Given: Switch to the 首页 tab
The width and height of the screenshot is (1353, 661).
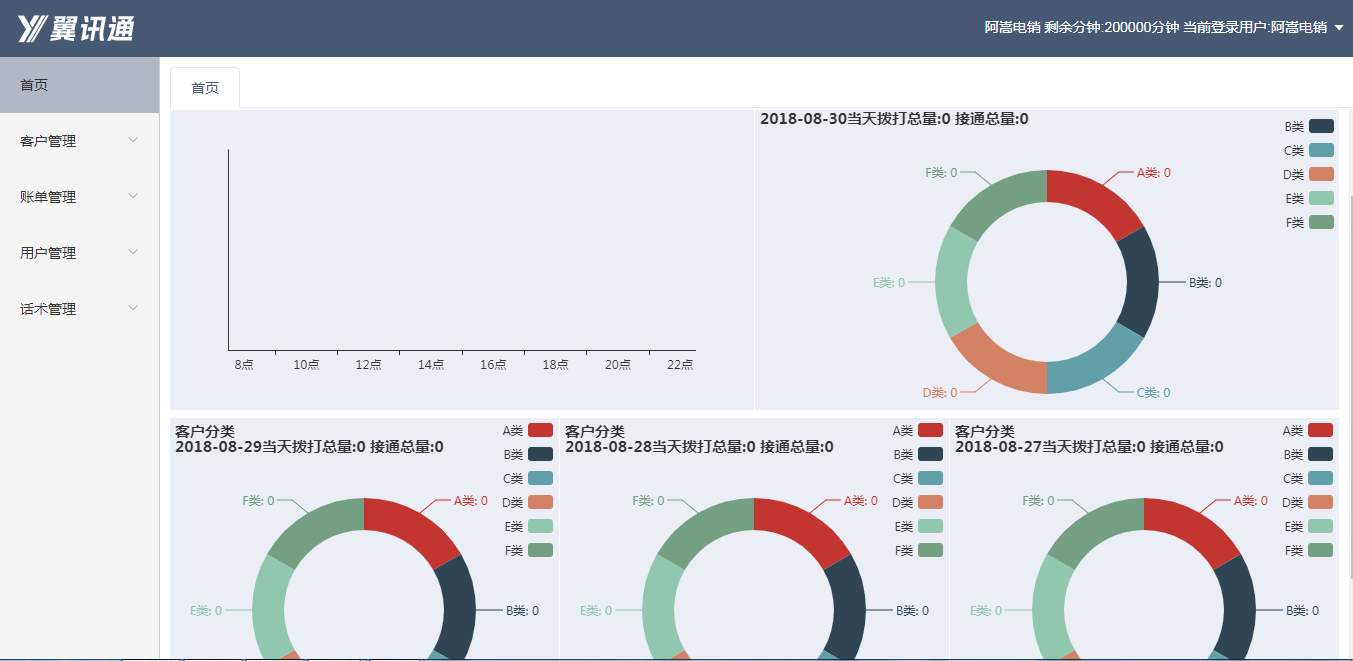Looking at the screenshot, I should point(205,88).
